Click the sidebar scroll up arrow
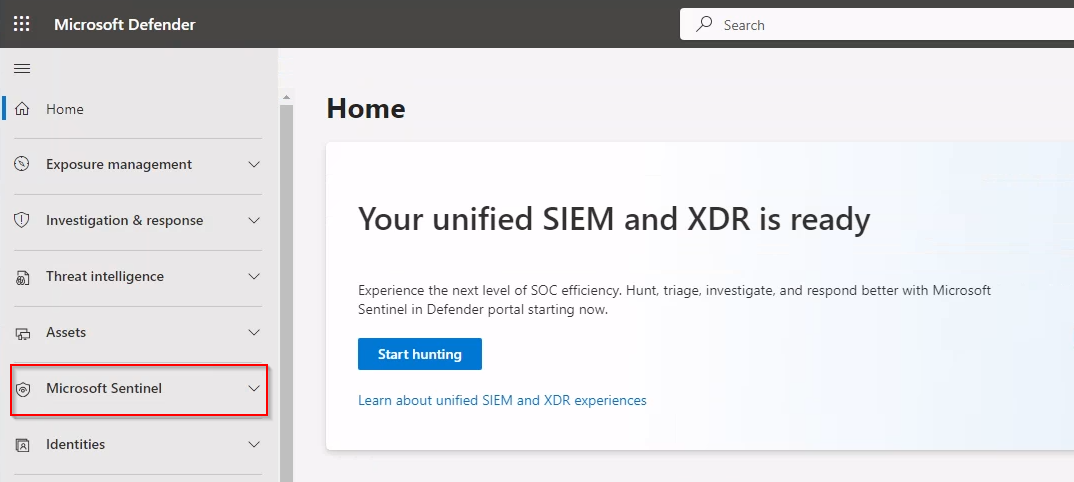 tap(286, 98)
